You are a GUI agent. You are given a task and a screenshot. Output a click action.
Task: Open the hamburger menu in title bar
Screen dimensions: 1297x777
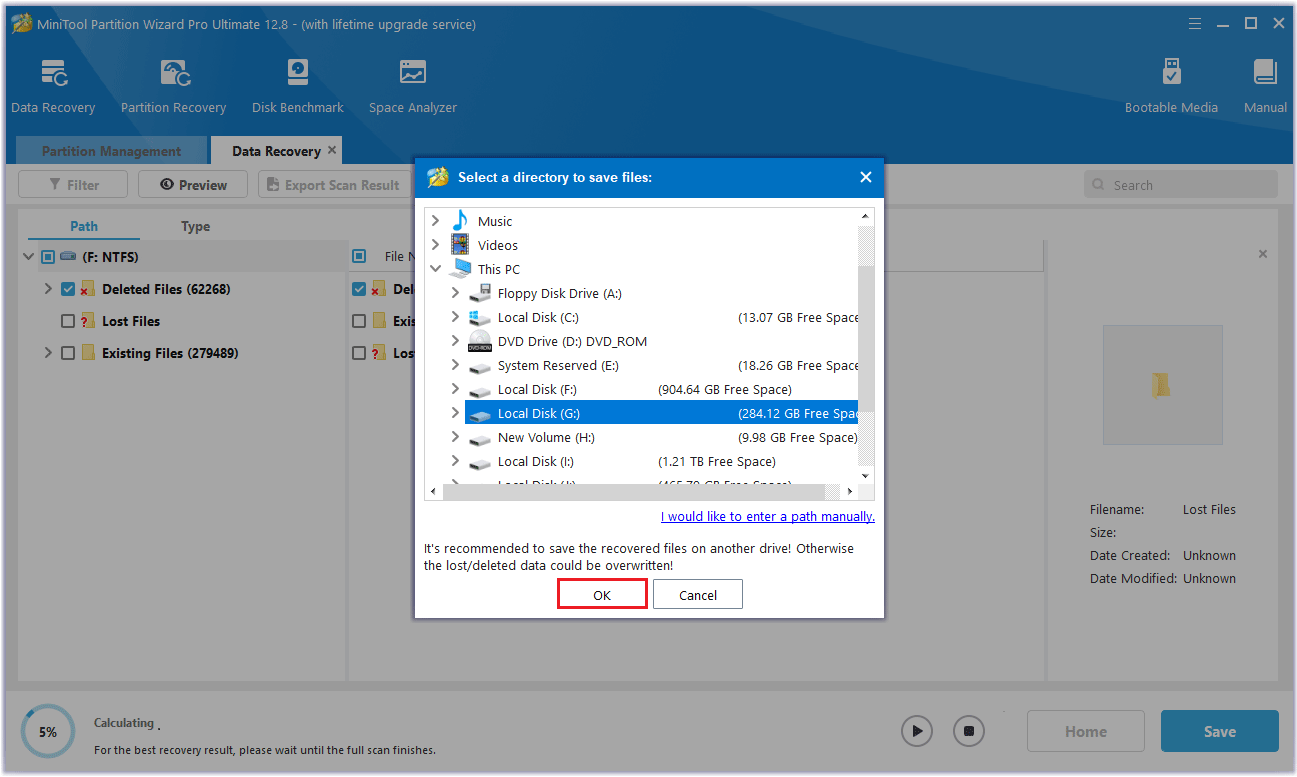(1194, 23)
